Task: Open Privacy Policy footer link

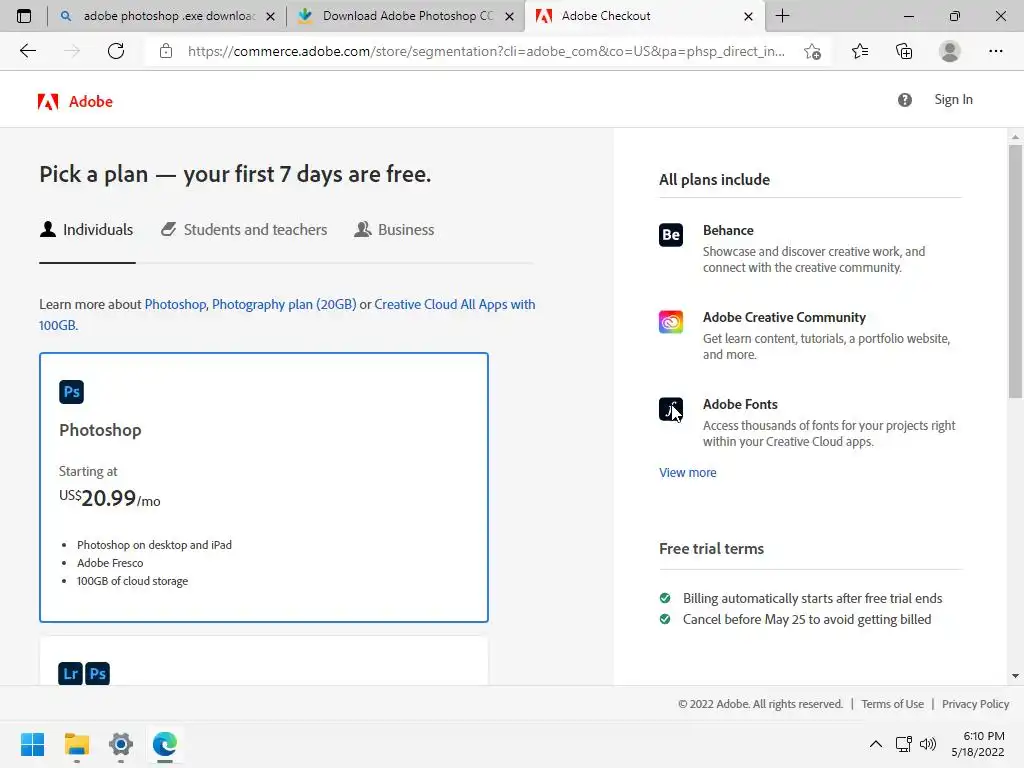Action: click(x=975, y=704)
